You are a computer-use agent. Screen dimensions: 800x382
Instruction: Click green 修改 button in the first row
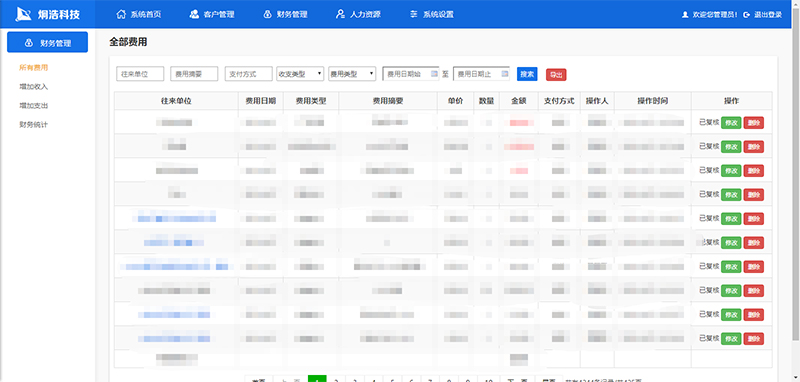point(731,123)
